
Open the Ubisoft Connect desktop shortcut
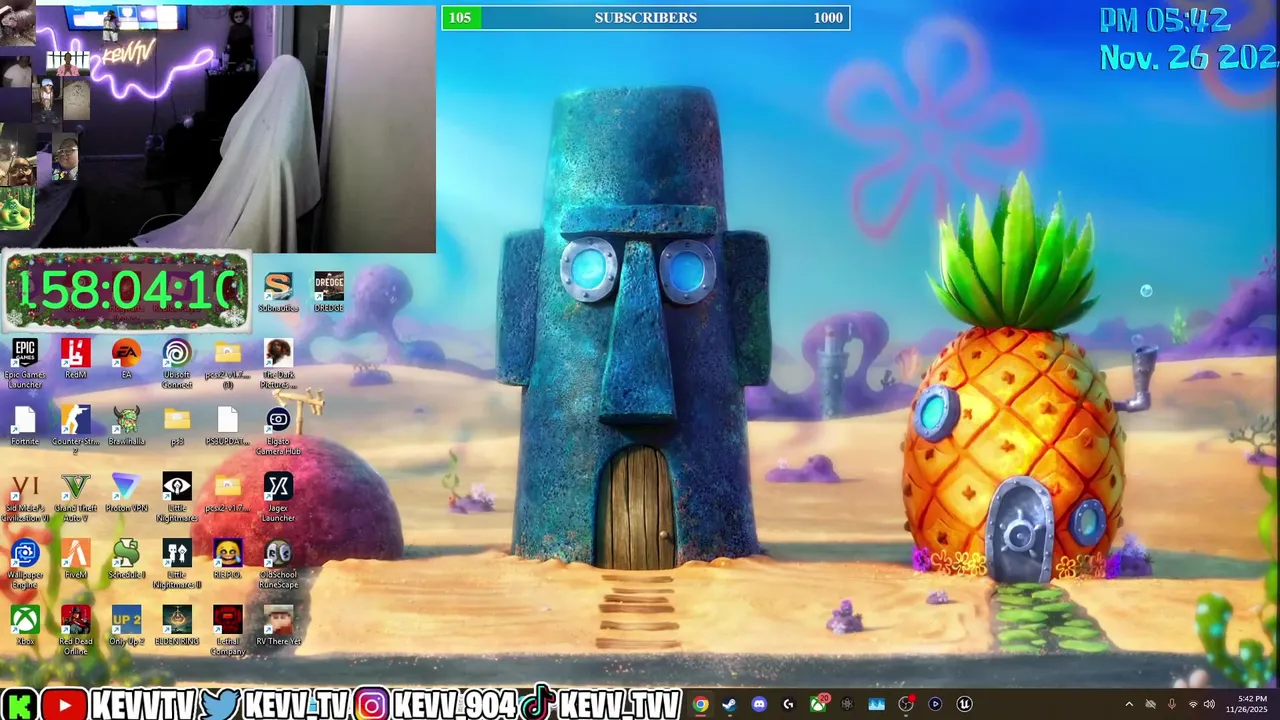click(x=177, y=363)
